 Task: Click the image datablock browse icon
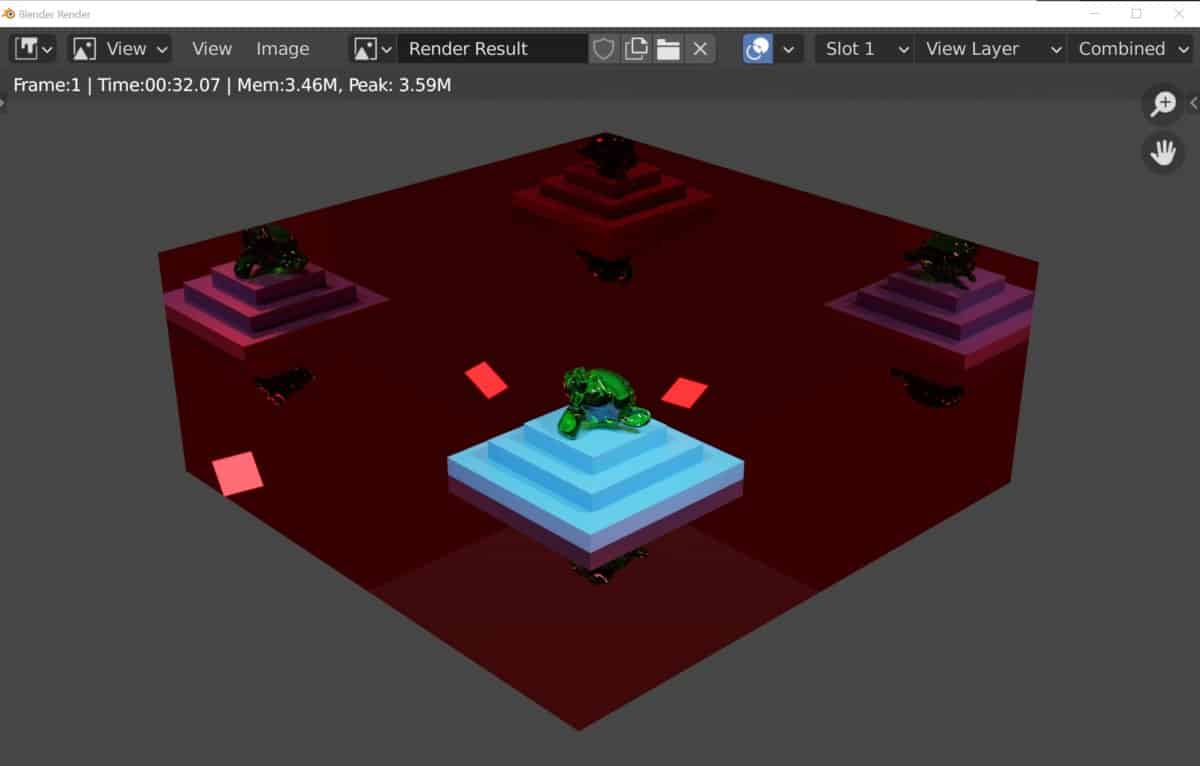click(x=367, y=48)
